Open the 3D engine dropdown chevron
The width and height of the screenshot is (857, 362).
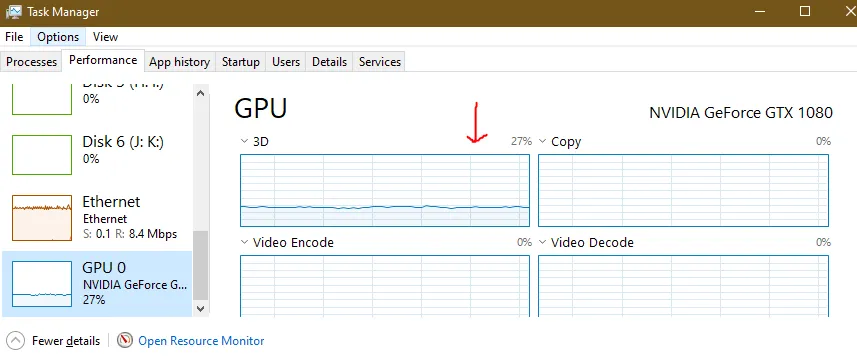pyautogui.click(x=244, y=142)
